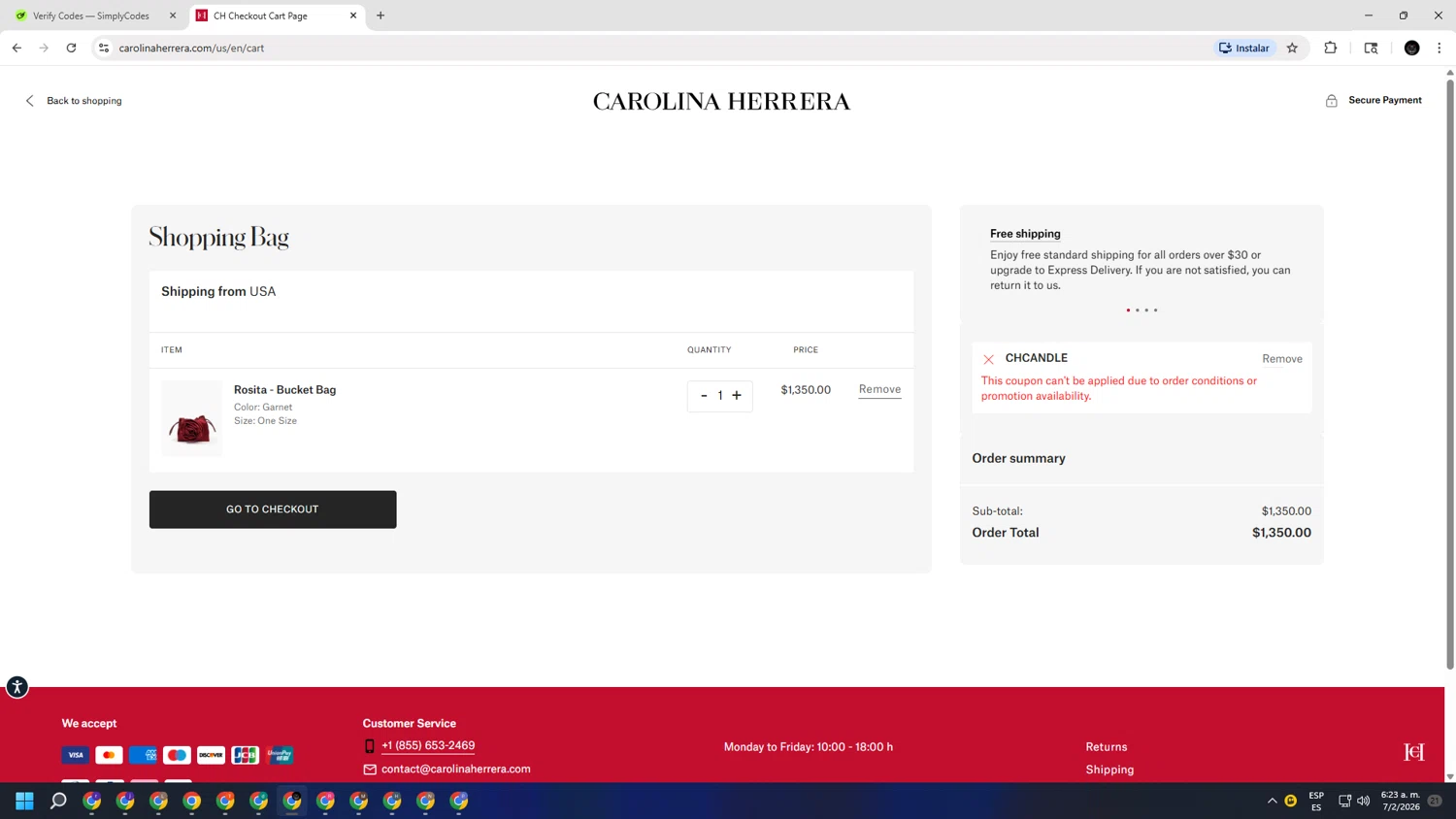The height and width of the screenshot is (819, 1456).
Task: Click the Mastercard payment icon
Action: [x=109, y=755]
